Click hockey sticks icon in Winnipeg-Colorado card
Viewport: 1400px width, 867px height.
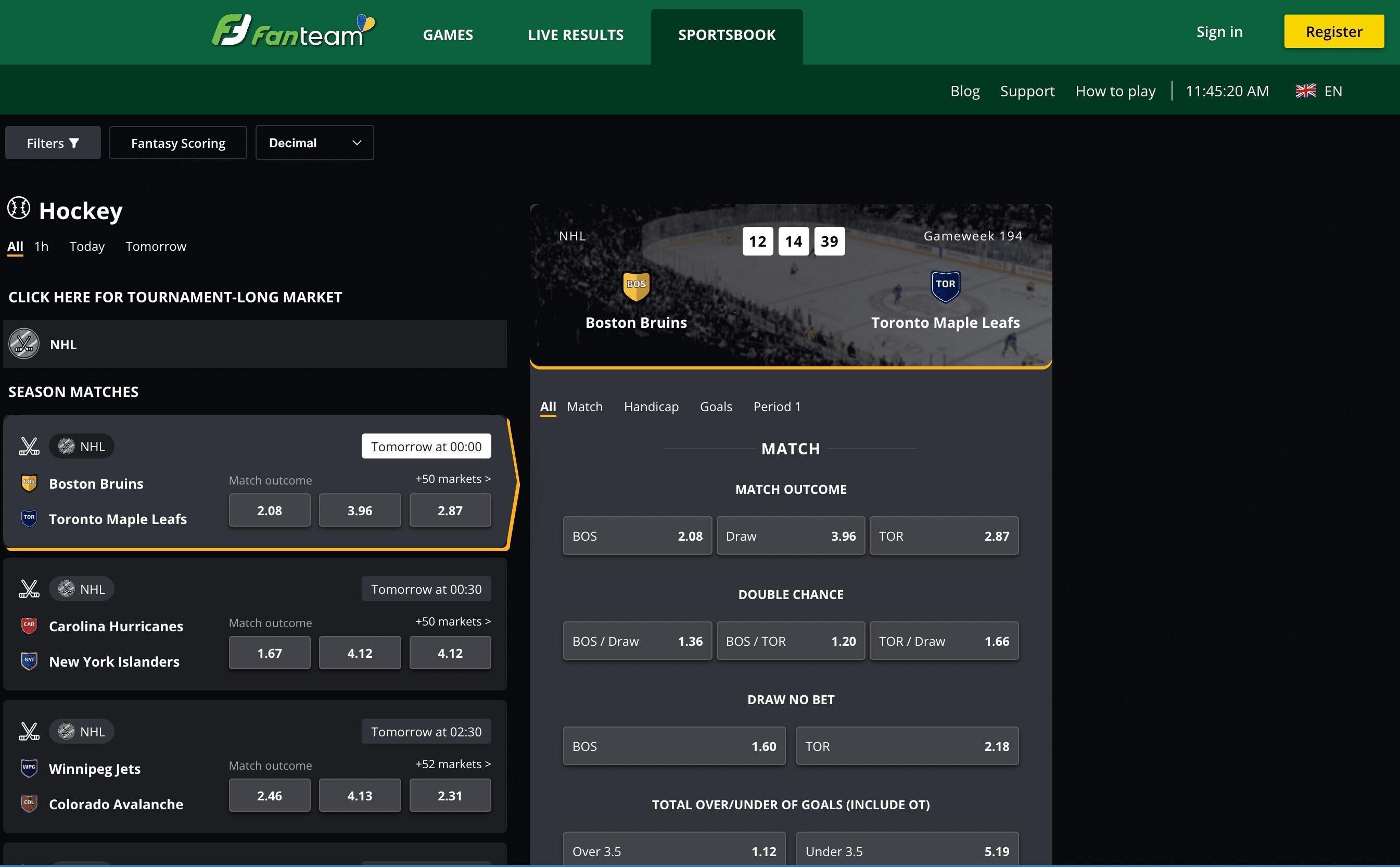[29, 732]
